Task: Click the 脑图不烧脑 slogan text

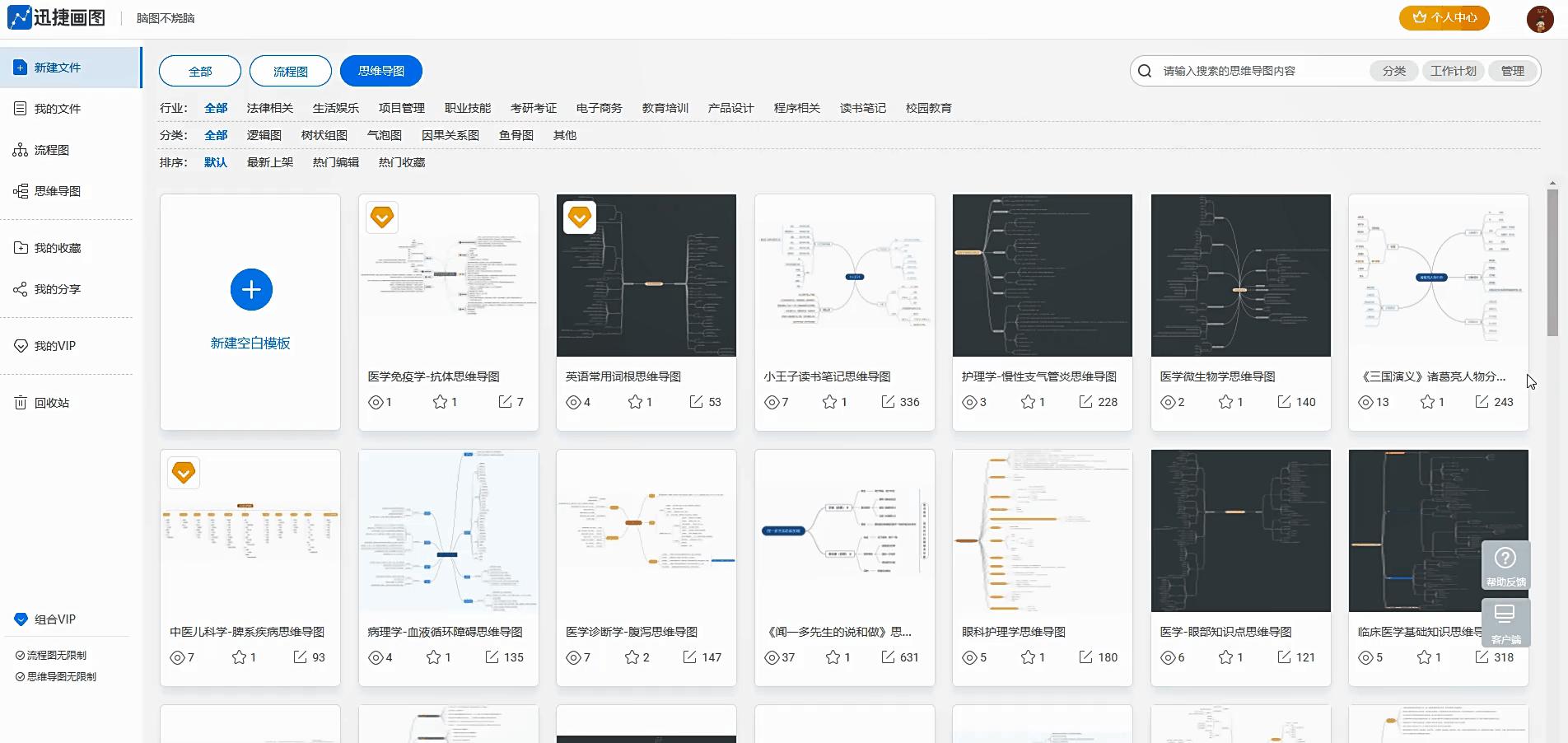Action: point(166,18)
